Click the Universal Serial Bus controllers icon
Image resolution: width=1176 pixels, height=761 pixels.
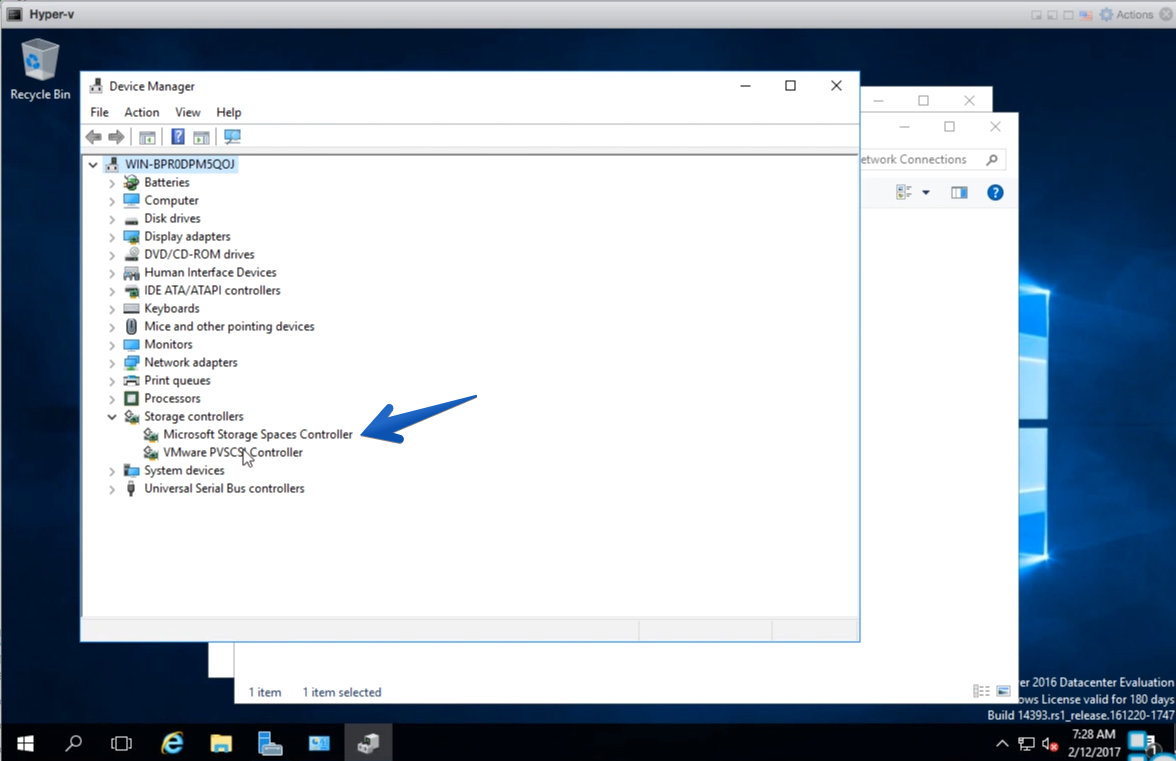[131, 489]
